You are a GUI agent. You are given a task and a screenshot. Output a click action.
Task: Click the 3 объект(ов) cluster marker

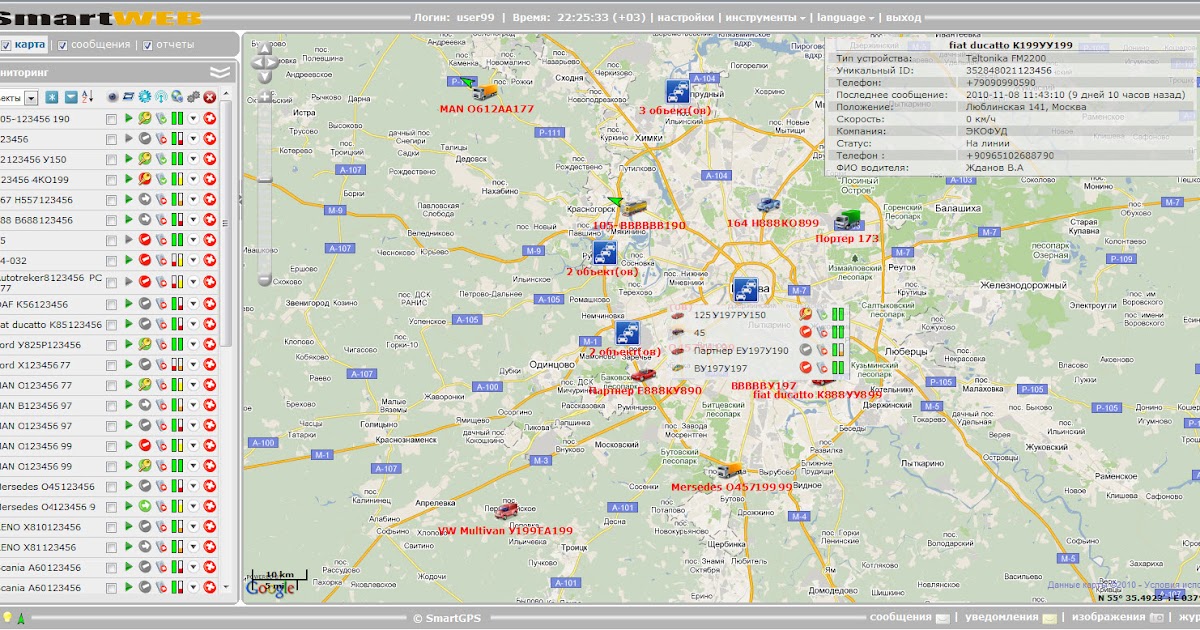(x=678, y=92)
